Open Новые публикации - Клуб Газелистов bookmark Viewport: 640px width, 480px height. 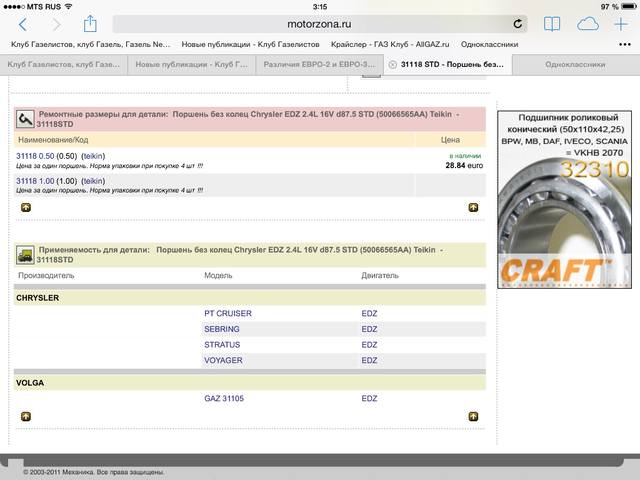[x=250, y=44]
